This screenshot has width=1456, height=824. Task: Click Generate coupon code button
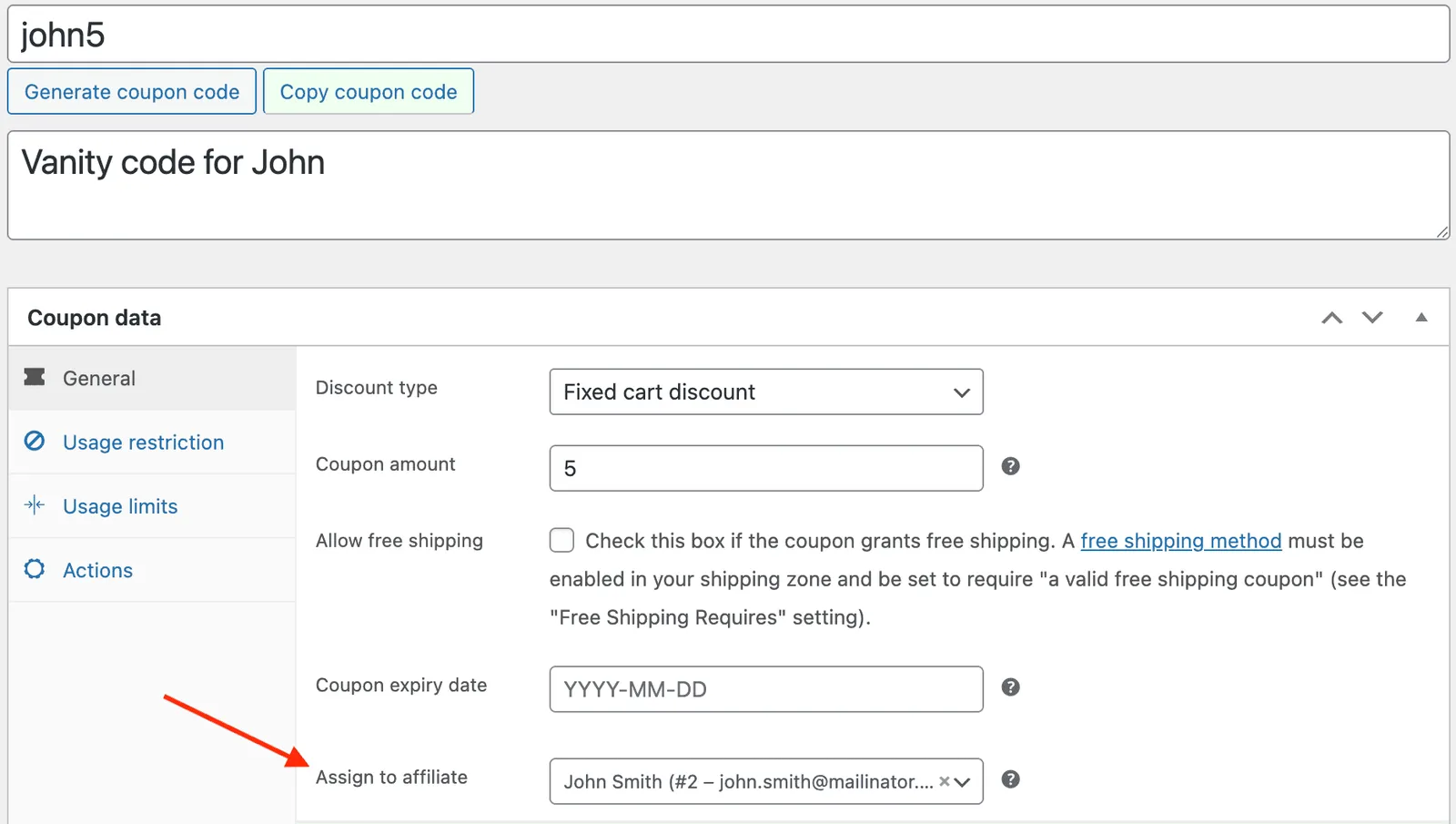click(132, 92)
